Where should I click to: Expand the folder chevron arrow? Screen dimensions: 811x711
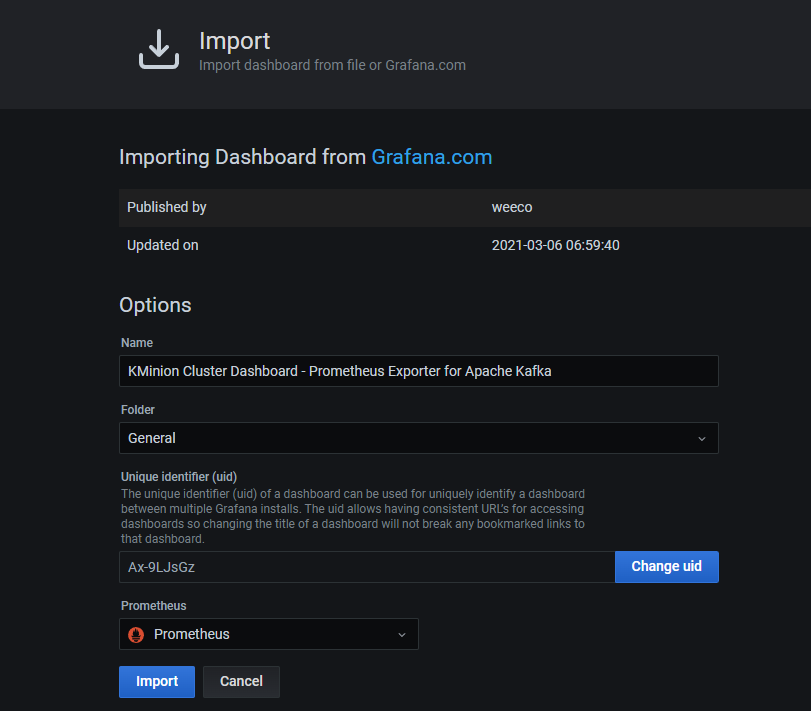701,439
